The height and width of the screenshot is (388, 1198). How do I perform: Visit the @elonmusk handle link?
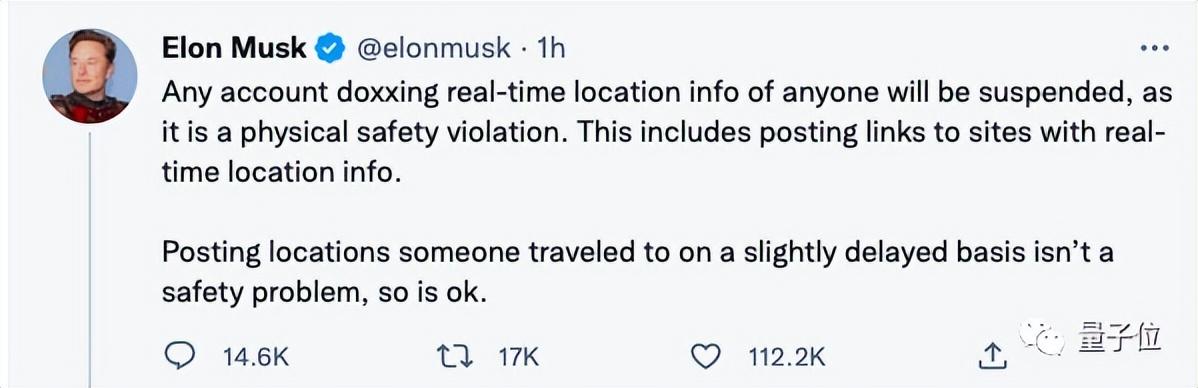click(x=434, y=48)
